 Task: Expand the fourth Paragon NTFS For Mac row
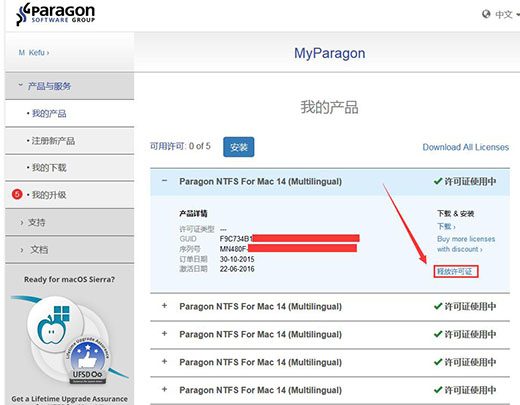(164, 362)
